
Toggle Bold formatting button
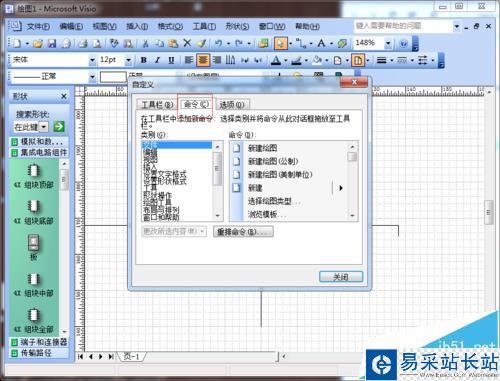144,60
